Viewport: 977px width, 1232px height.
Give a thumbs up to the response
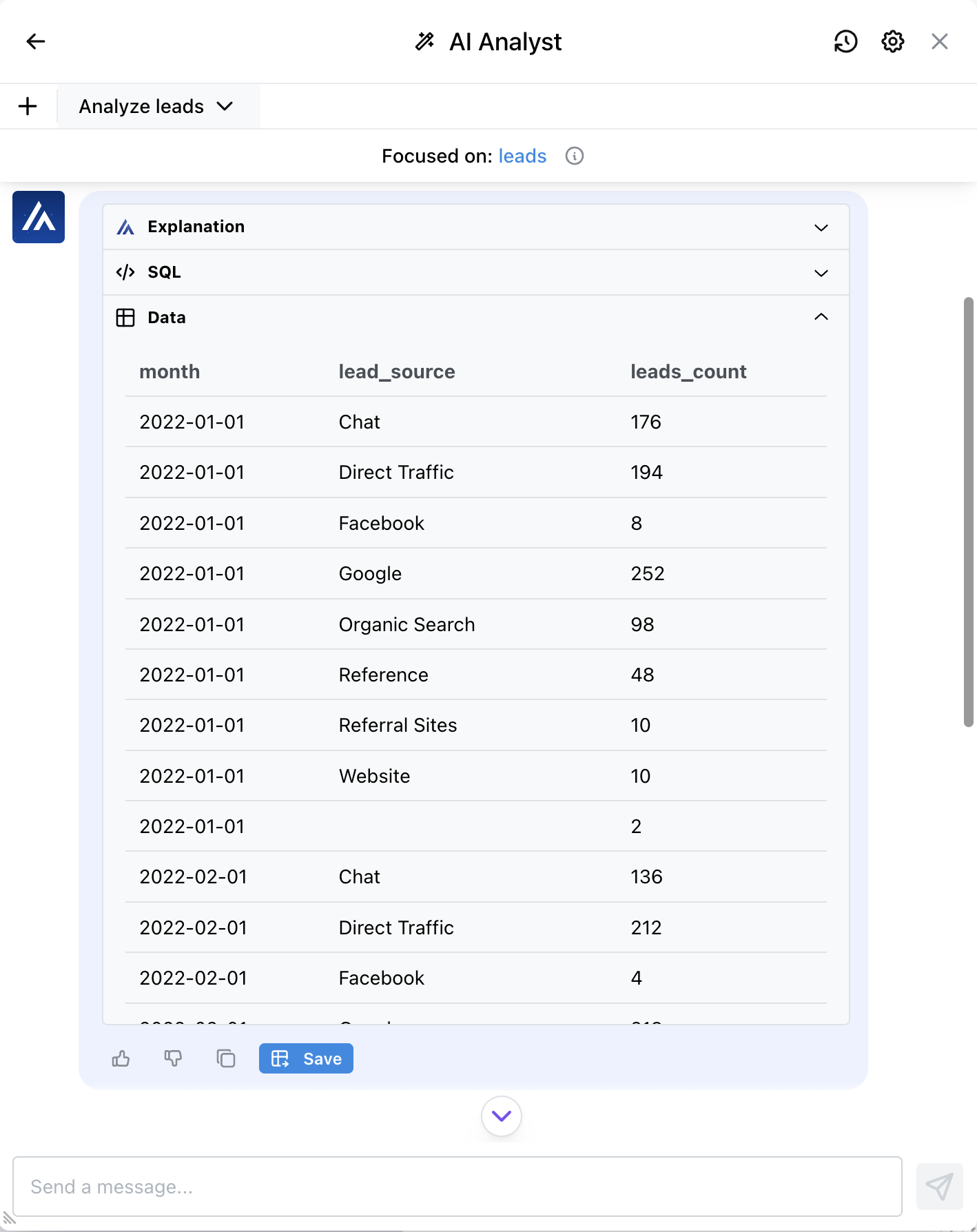121,1058
